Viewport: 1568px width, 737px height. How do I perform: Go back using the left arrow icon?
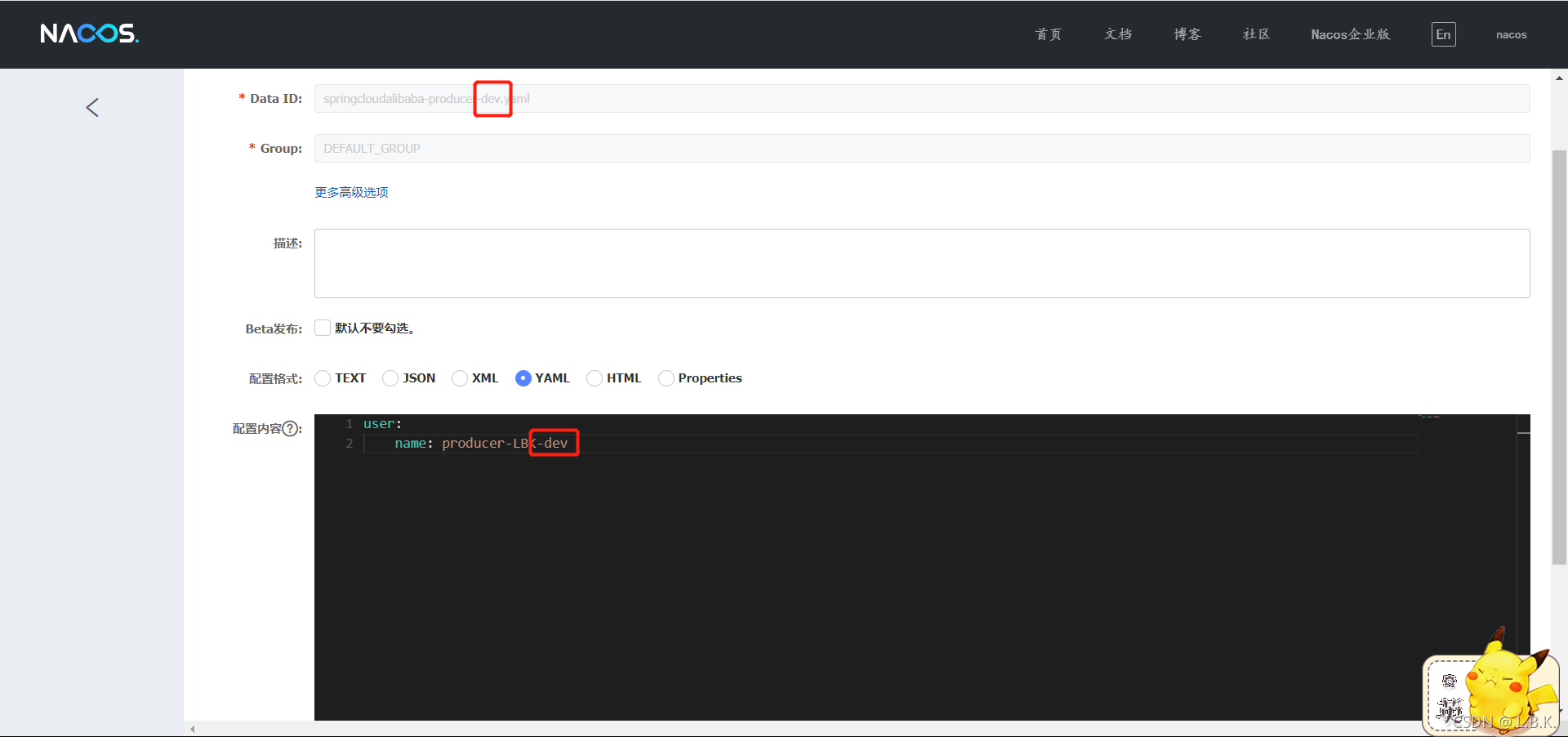[x=92, y=108]
